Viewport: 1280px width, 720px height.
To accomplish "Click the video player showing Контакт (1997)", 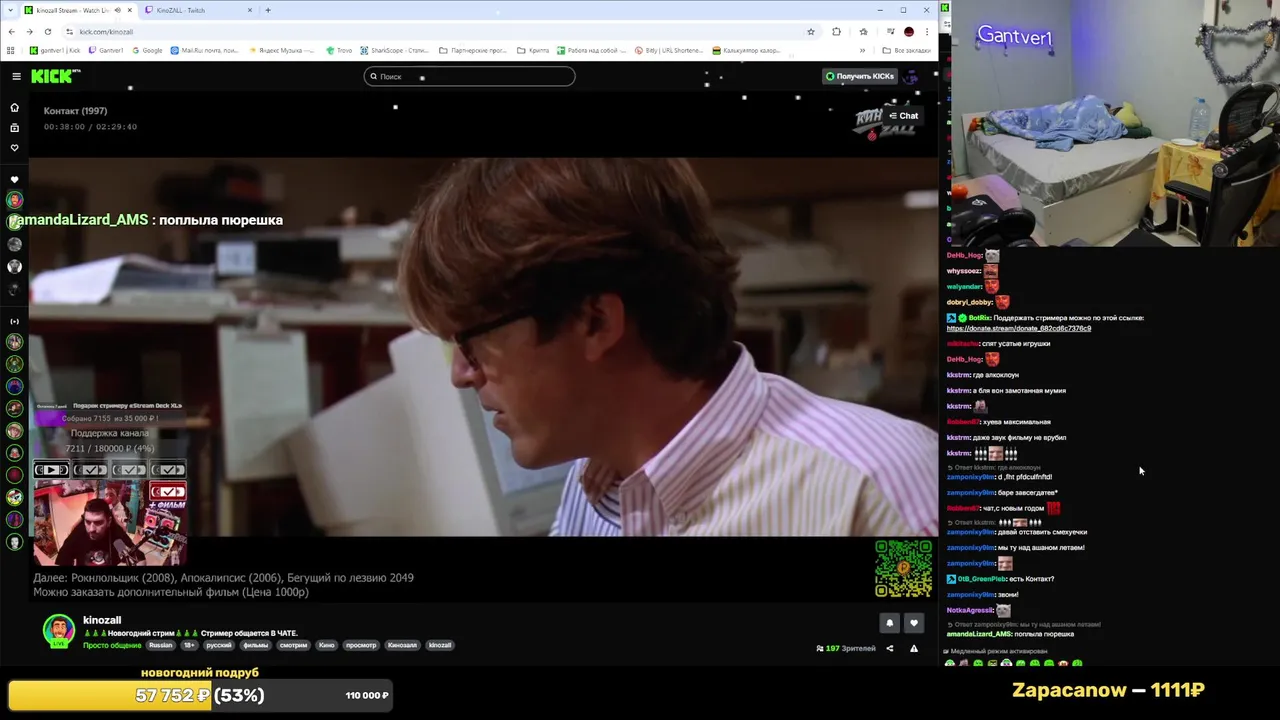I will 483,346.
